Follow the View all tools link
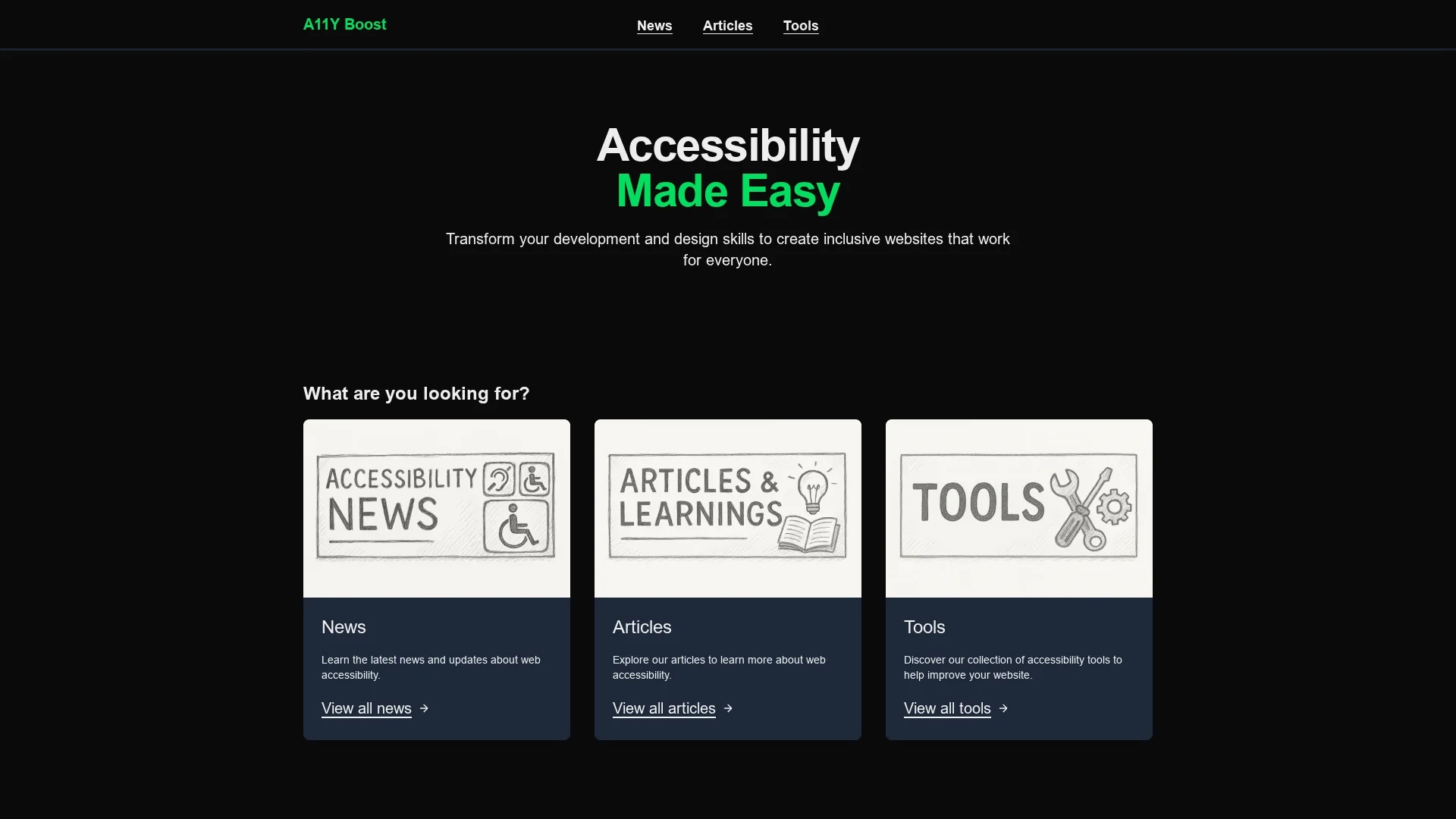The width and height of the screenshot is (1456, 819). [x=947, y=708]
